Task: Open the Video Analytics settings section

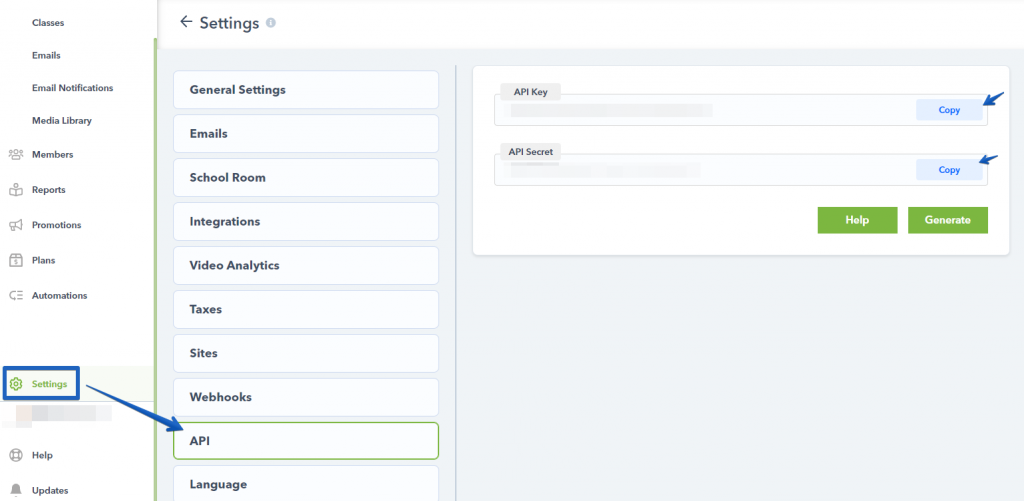Action: tap(305, 265)
